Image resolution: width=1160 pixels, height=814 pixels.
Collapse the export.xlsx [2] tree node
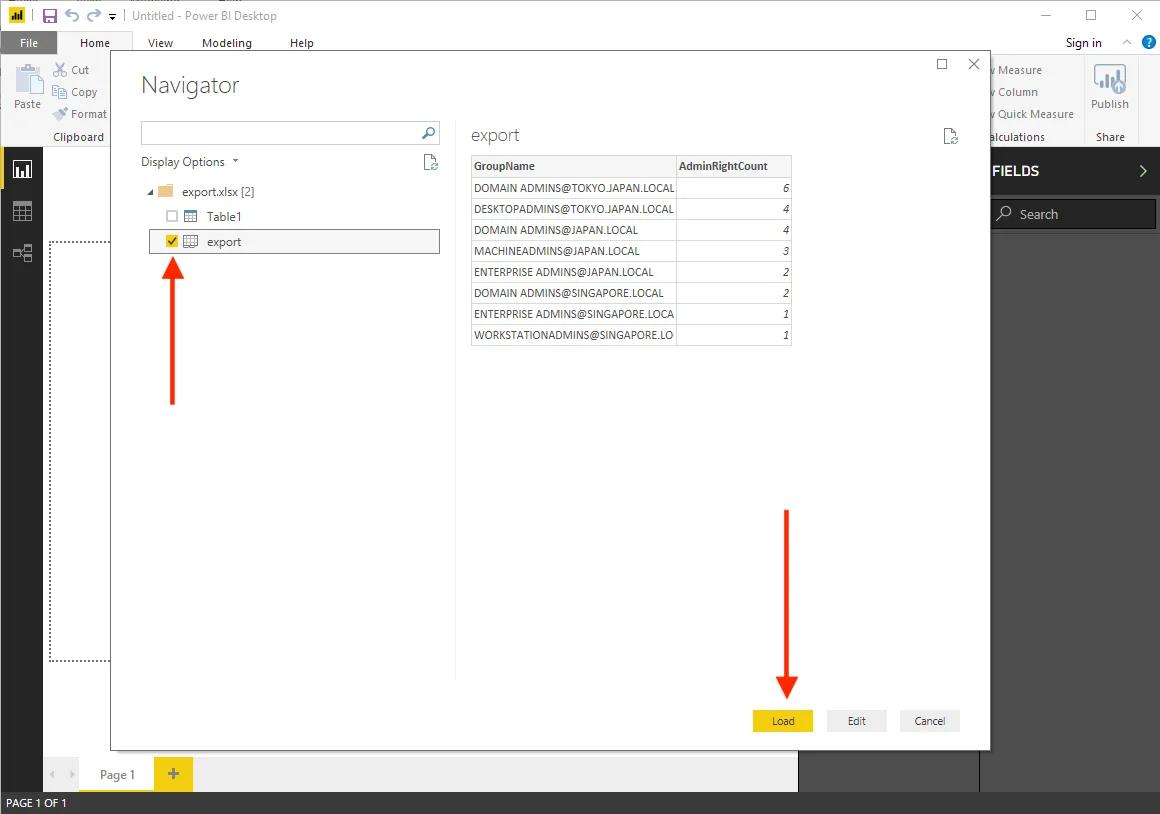pyautogui.click(x=150, y=192)
